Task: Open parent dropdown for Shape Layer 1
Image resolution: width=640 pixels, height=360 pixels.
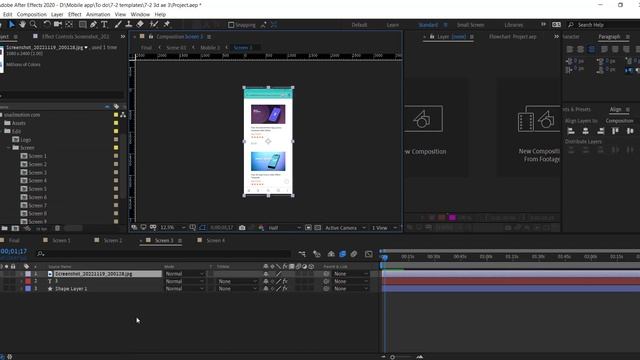Action: tap(350, 289)
